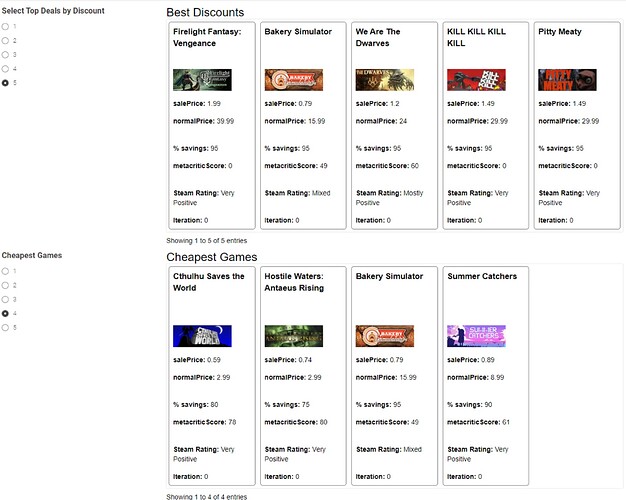
Task: Choose radio 1 under Cheapest Games
Action: click(5, 271)
